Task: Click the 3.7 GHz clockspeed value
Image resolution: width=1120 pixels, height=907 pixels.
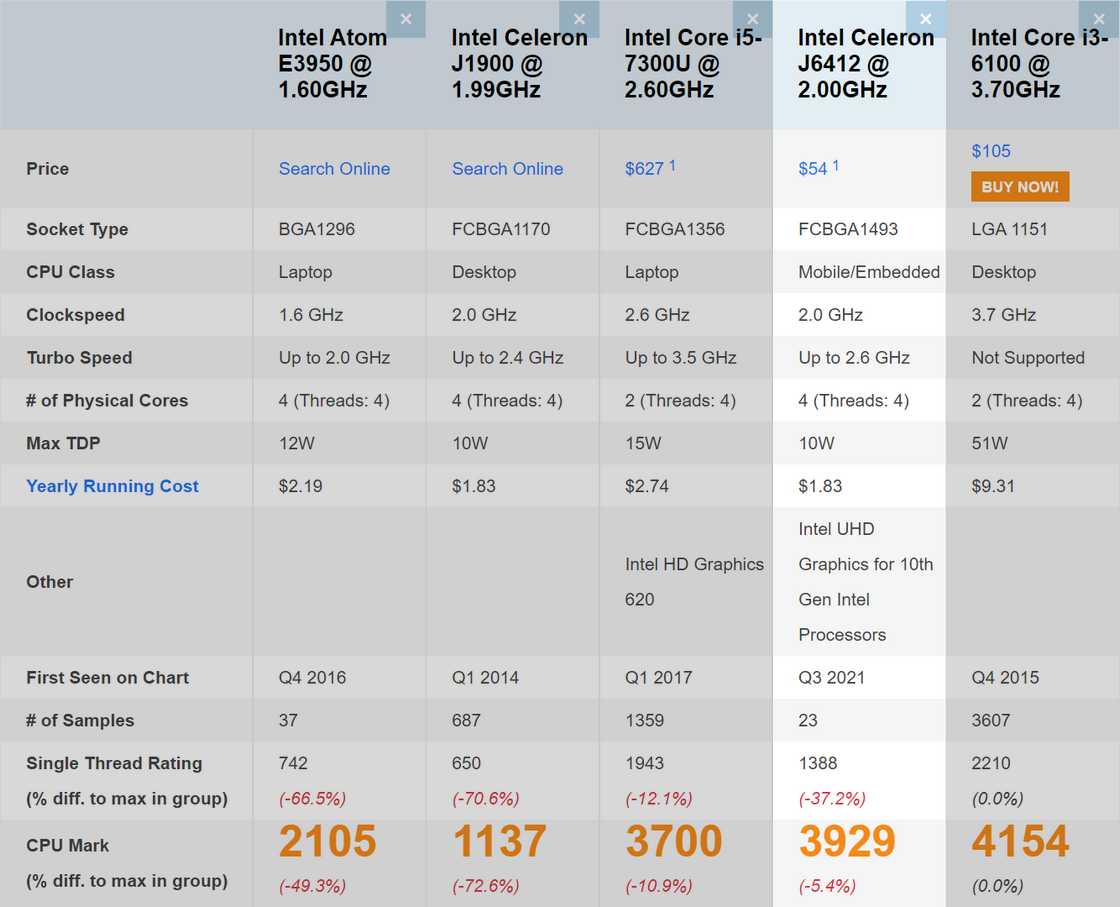Action: tap(1004, 315)
